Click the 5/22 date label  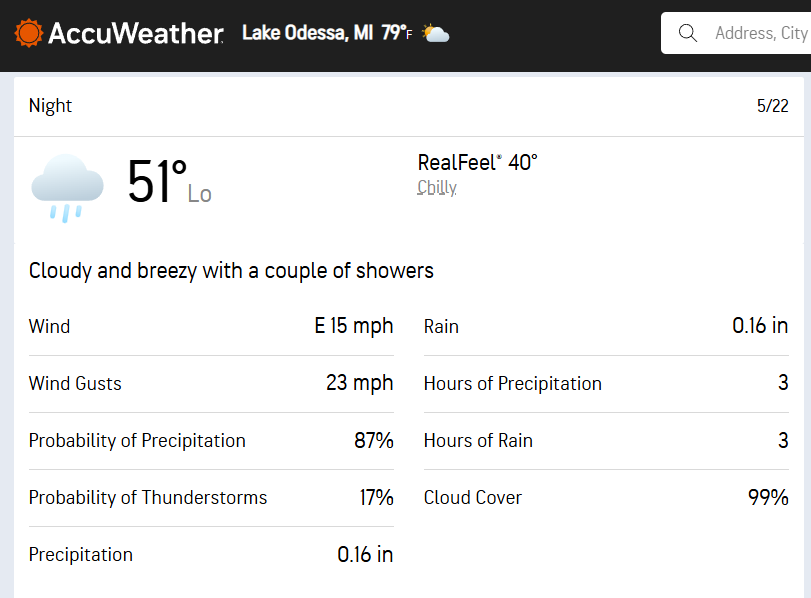(772, 106)
